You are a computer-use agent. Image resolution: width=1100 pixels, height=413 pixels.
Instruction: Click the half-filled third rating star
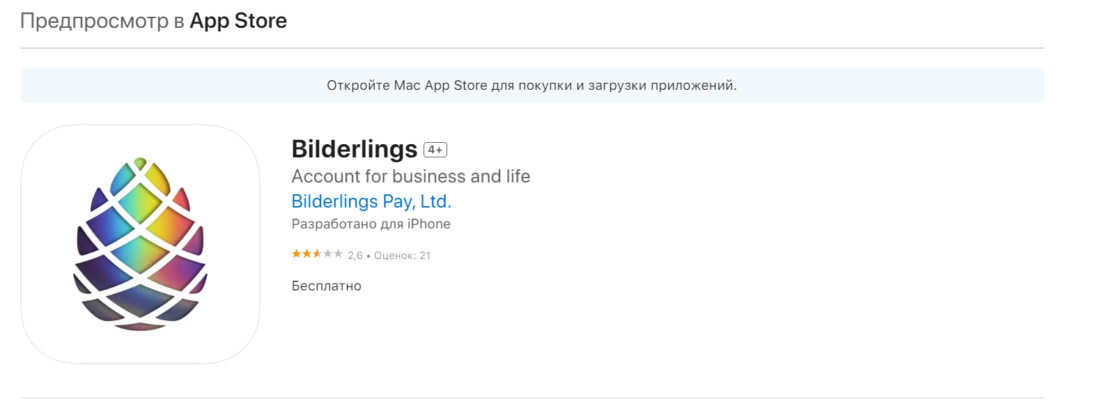tap(317, 255)
